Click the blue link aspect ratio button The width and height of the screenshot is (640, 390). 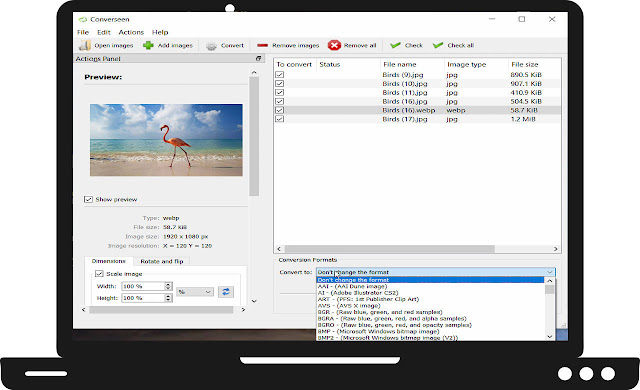(226, 292)
